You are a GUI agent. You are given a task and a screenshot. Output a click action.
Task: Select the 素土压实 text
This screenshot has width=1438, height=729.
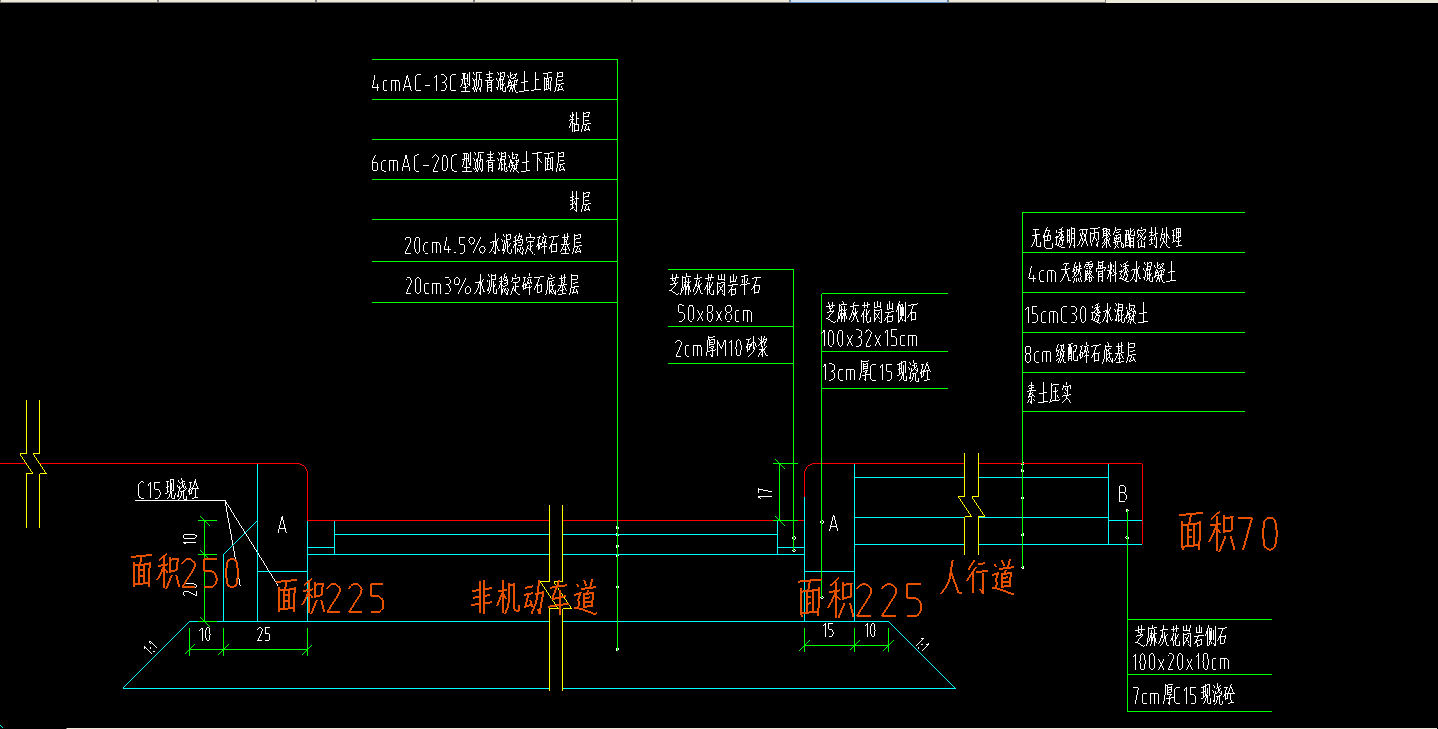1048,393
